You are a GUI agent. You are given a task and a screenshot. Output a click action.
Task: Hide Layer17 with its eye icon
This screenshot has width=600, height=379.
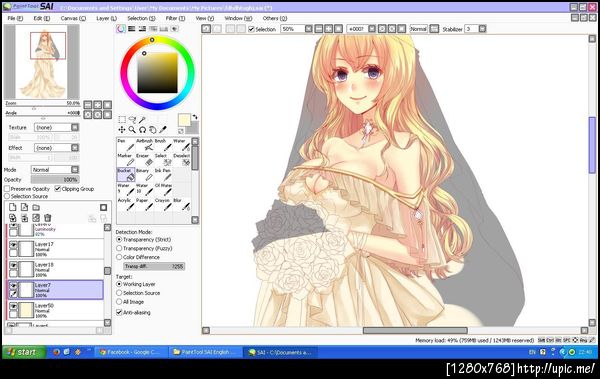[13, 245]
